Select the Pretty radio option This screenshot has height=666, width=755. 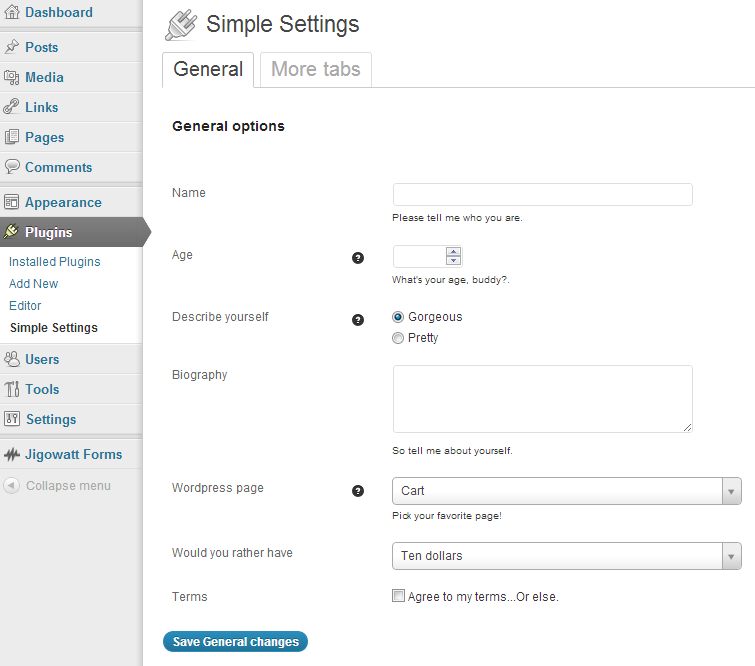[398, 338]
